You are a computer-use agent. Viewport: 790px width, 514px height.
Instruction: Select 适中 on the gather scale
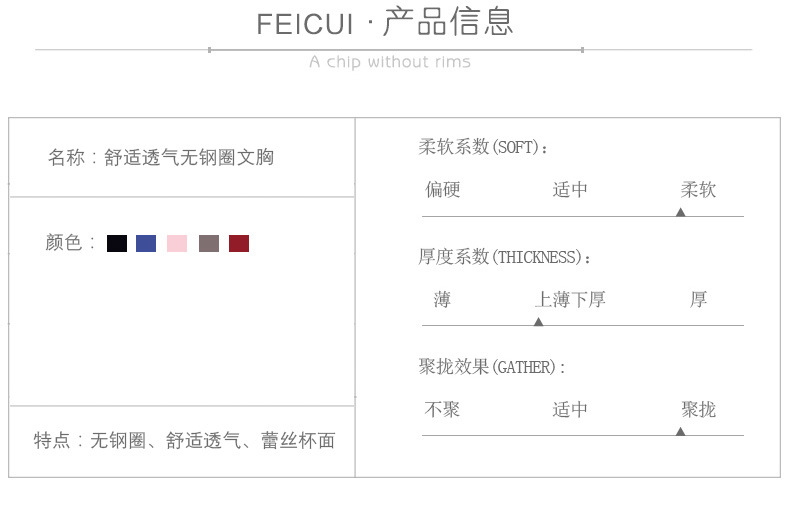570,409
